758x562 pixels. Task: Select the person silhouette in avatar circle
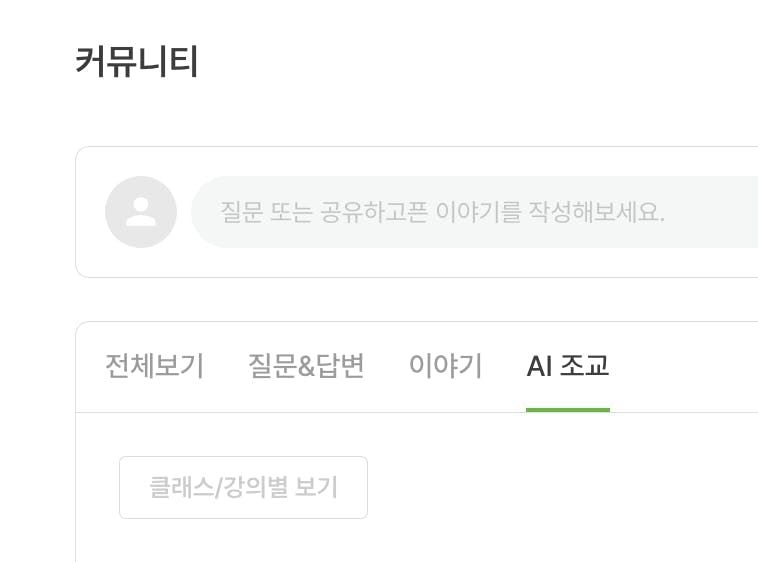[141, 212]
